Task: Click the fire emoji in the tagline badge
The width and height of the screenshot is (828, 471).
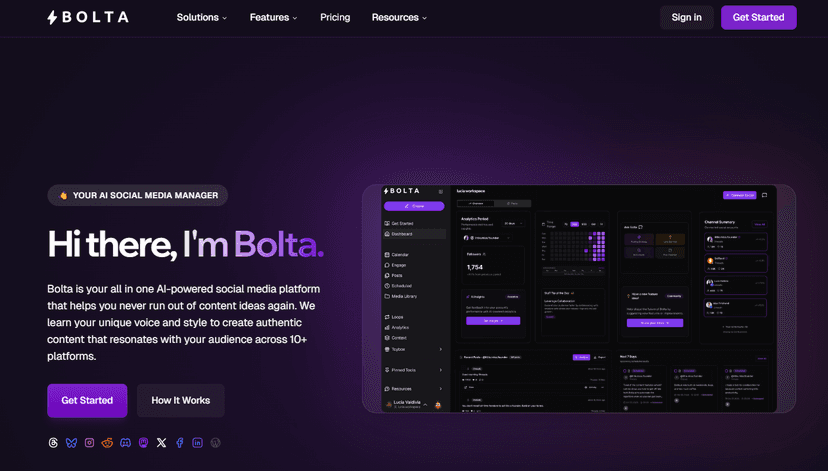Action: point(63,195)
